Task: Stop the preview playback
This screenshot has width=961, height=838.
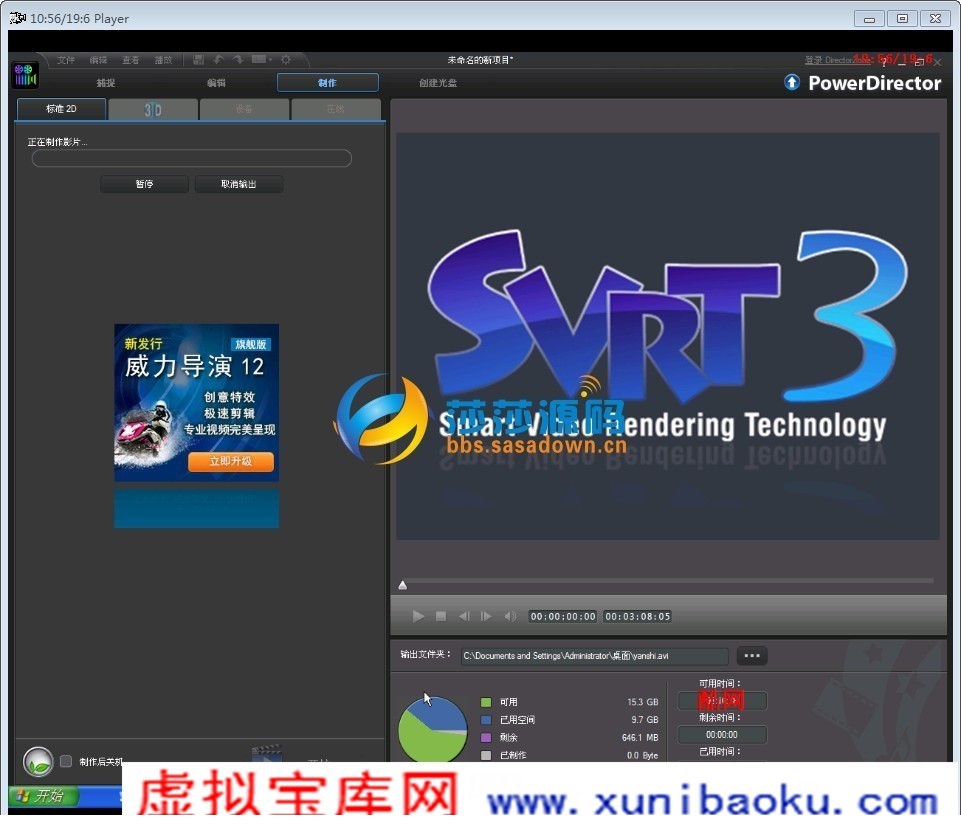Action: 441,616
